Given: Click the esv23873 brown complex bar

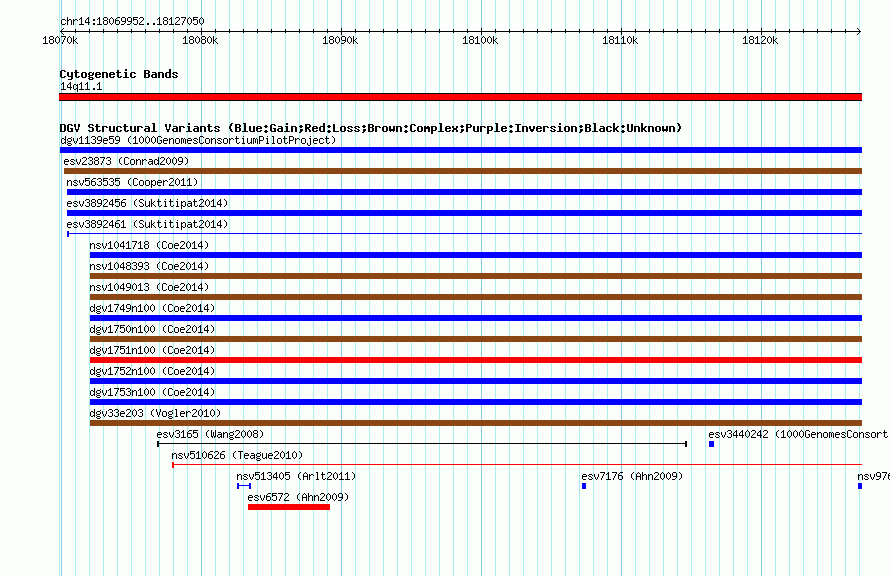Looking at the screenshot, I should coord(463,171).
